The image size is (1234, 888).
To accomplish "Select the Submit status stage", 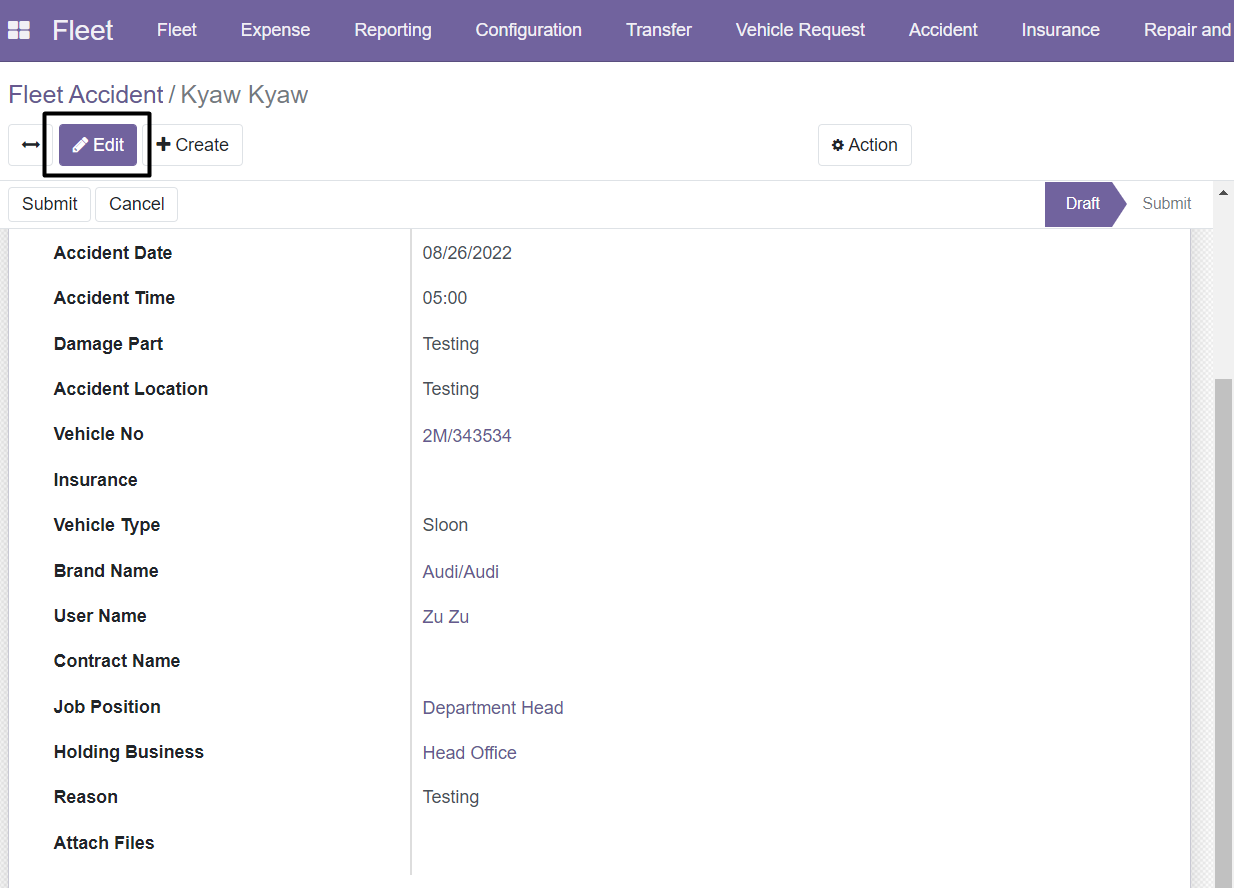I will click(x=1167, y=204).
